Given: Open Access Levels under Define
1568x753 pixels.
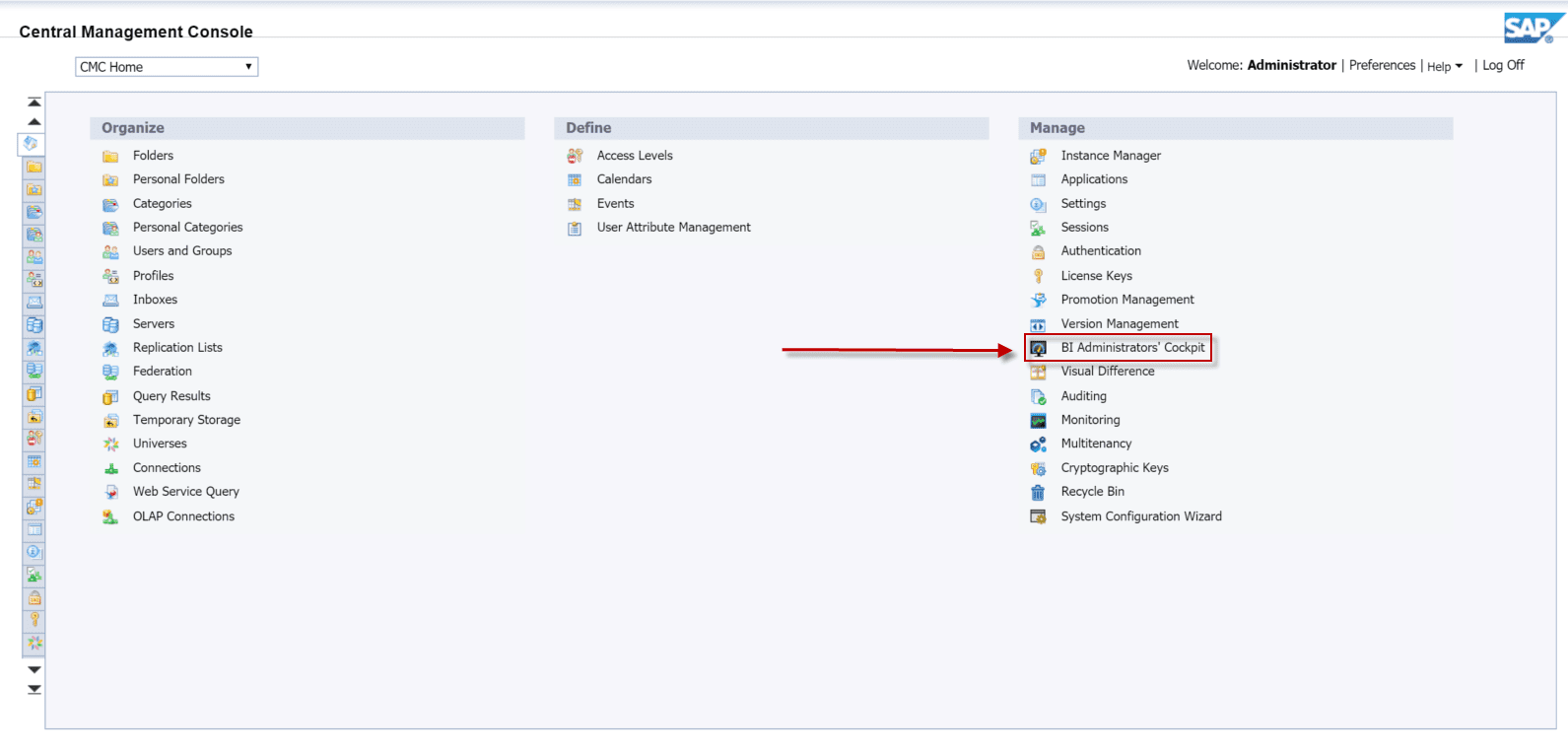Looking at the screenshot, I should 635,156.
